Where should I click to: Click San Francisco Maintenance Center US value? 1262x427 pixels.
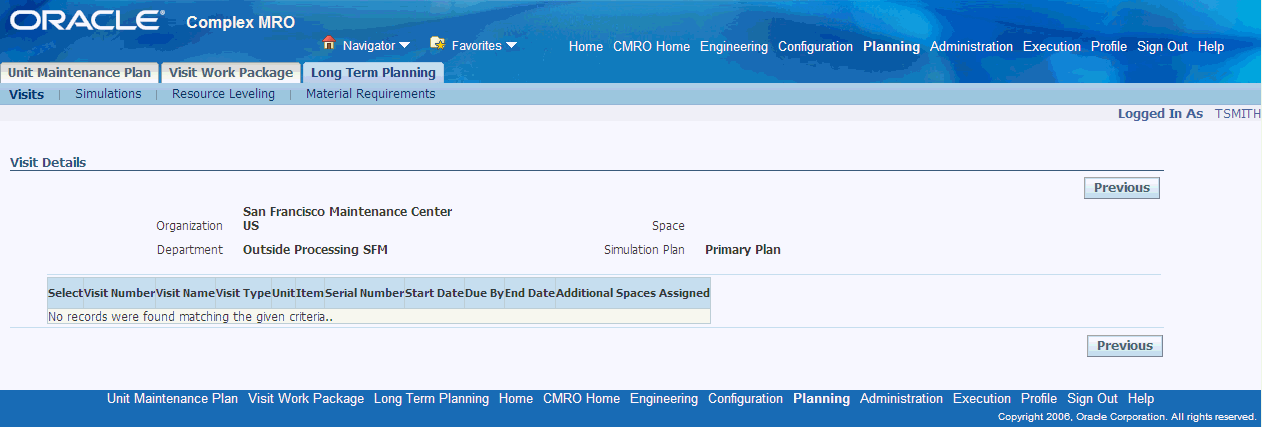[x=347, y=219]
